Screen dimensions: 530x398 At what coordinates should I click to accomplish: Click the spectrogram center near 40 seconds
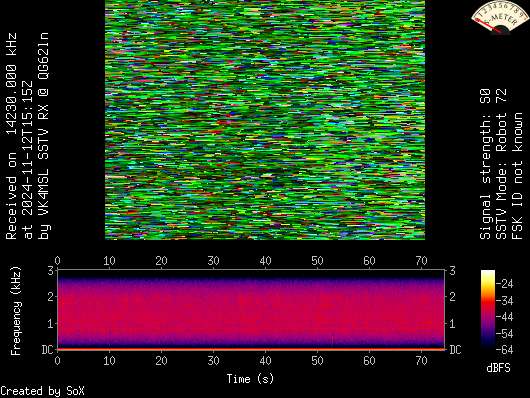coord(265,309)
